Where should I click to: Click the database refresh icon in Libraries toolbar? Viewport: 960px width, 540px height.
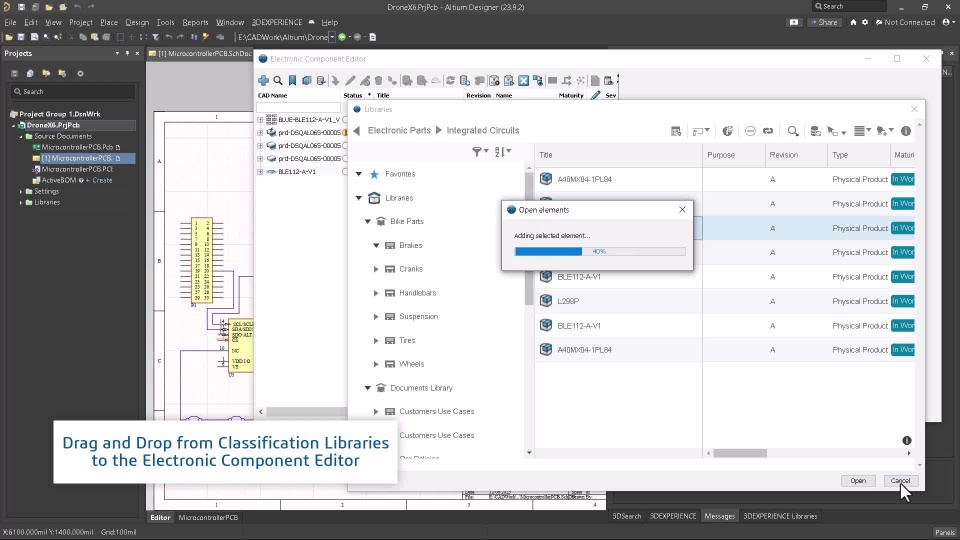(x=816, y=131)
